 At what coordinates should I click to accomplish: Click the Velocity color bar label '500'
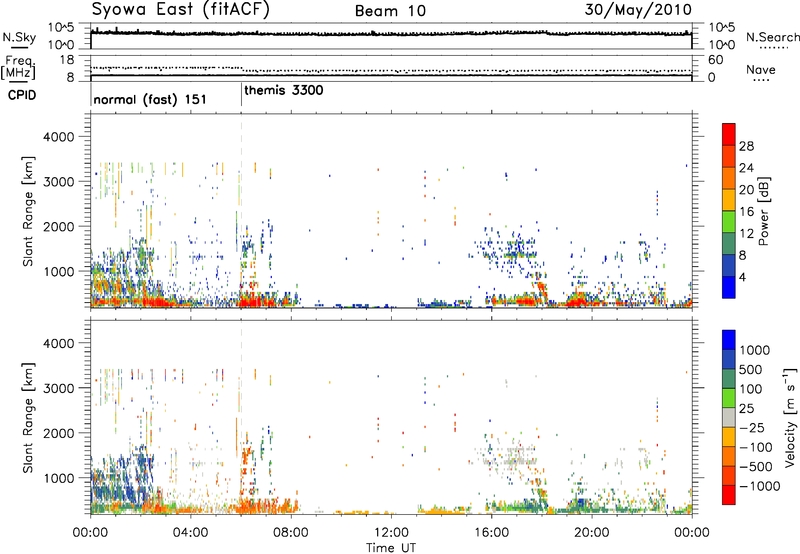[751, 370]
